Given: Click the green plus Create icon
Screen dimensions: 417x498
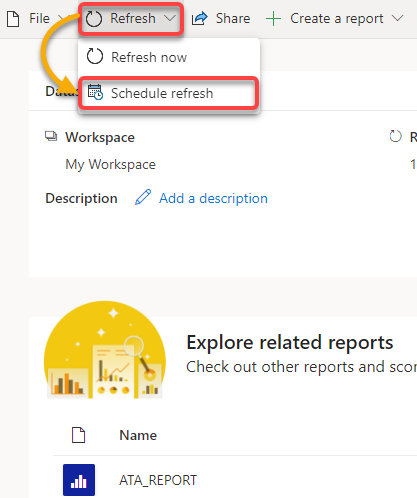Looking at the screenshot, I should tap(274, 19).
